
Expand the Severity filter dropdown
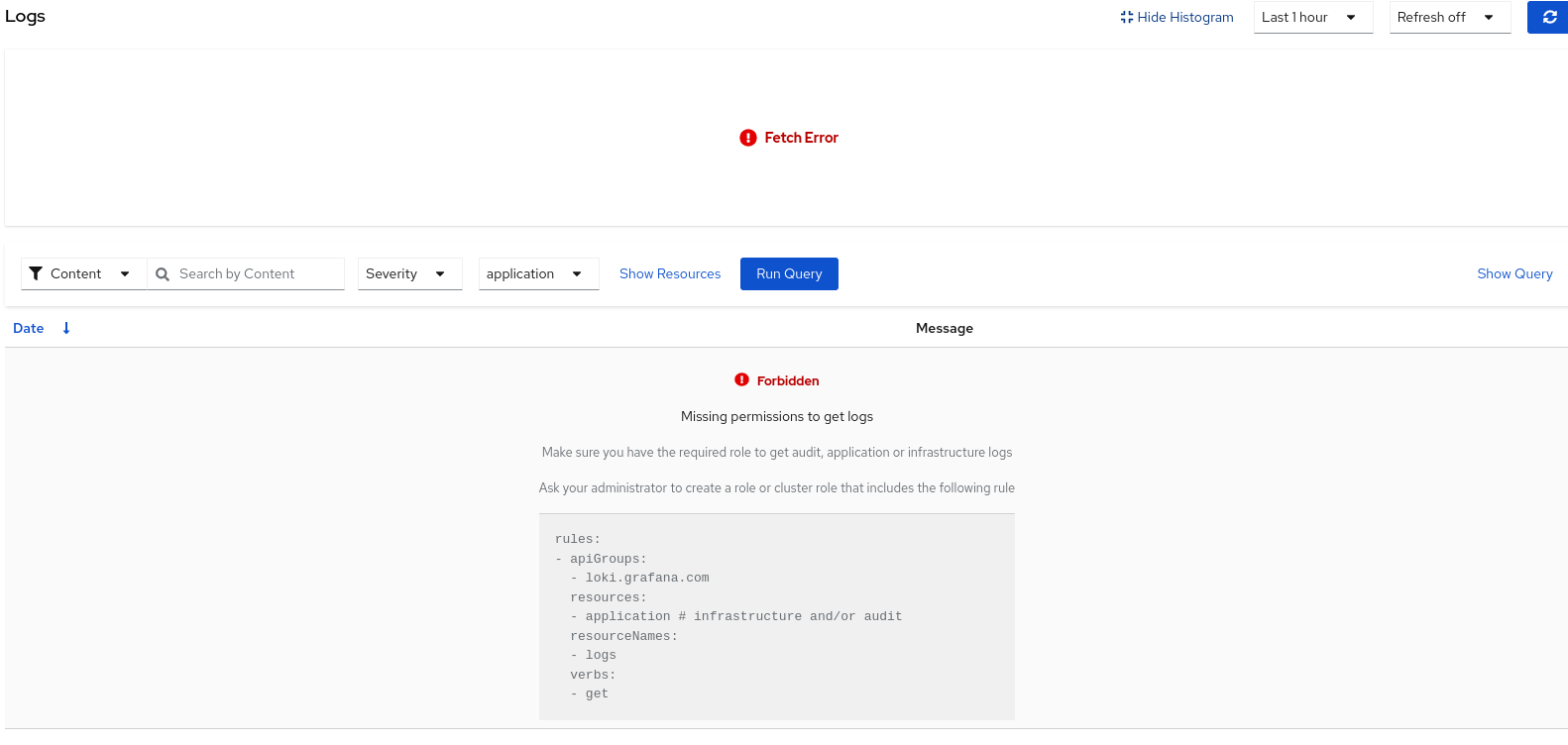pyautogui.click(x=409, y=273)
